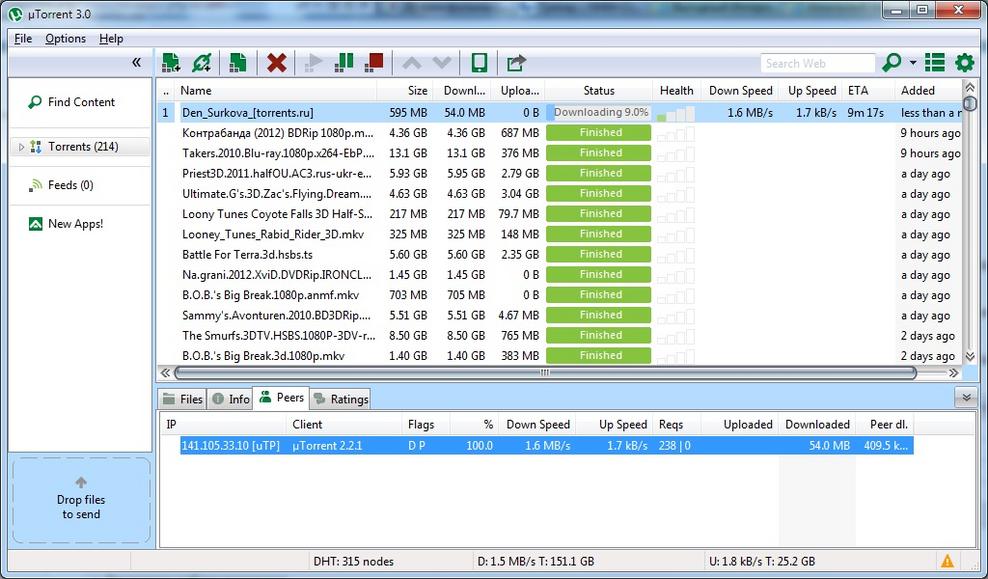This screenshot has height=579, width=988.
Task: Click the Create New Torrent icon
Action: click(x=238, y=62)
